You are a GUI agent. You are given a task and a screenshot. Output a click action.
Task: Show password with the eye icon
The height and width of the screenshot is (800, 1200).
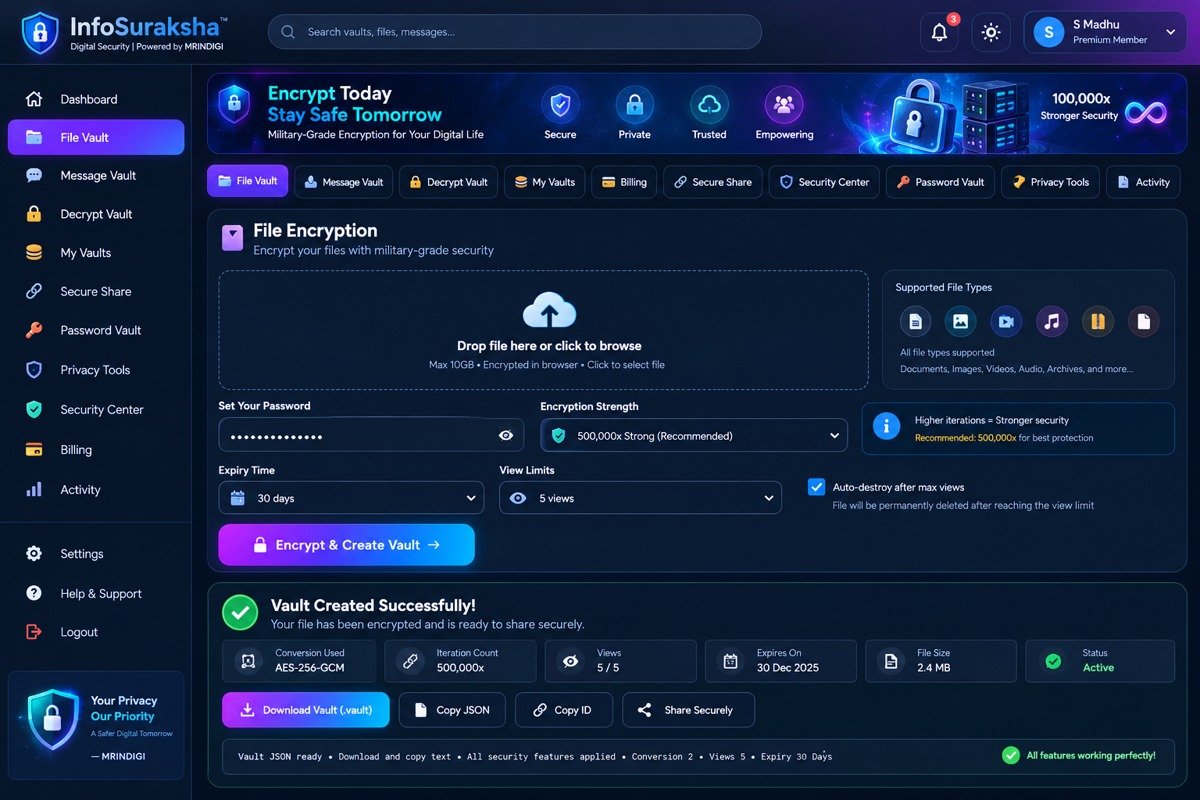506,435
